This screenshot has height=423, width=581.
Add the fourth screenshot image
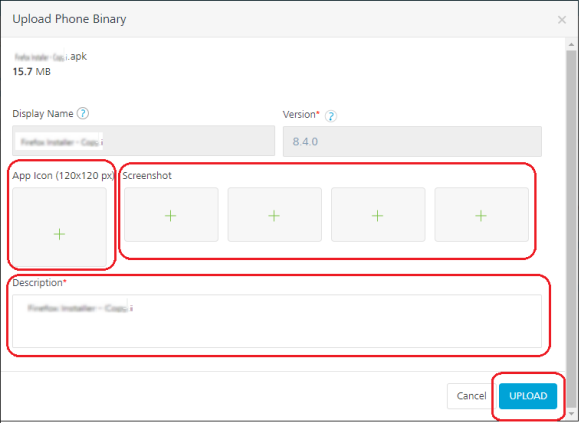[481, 215]
